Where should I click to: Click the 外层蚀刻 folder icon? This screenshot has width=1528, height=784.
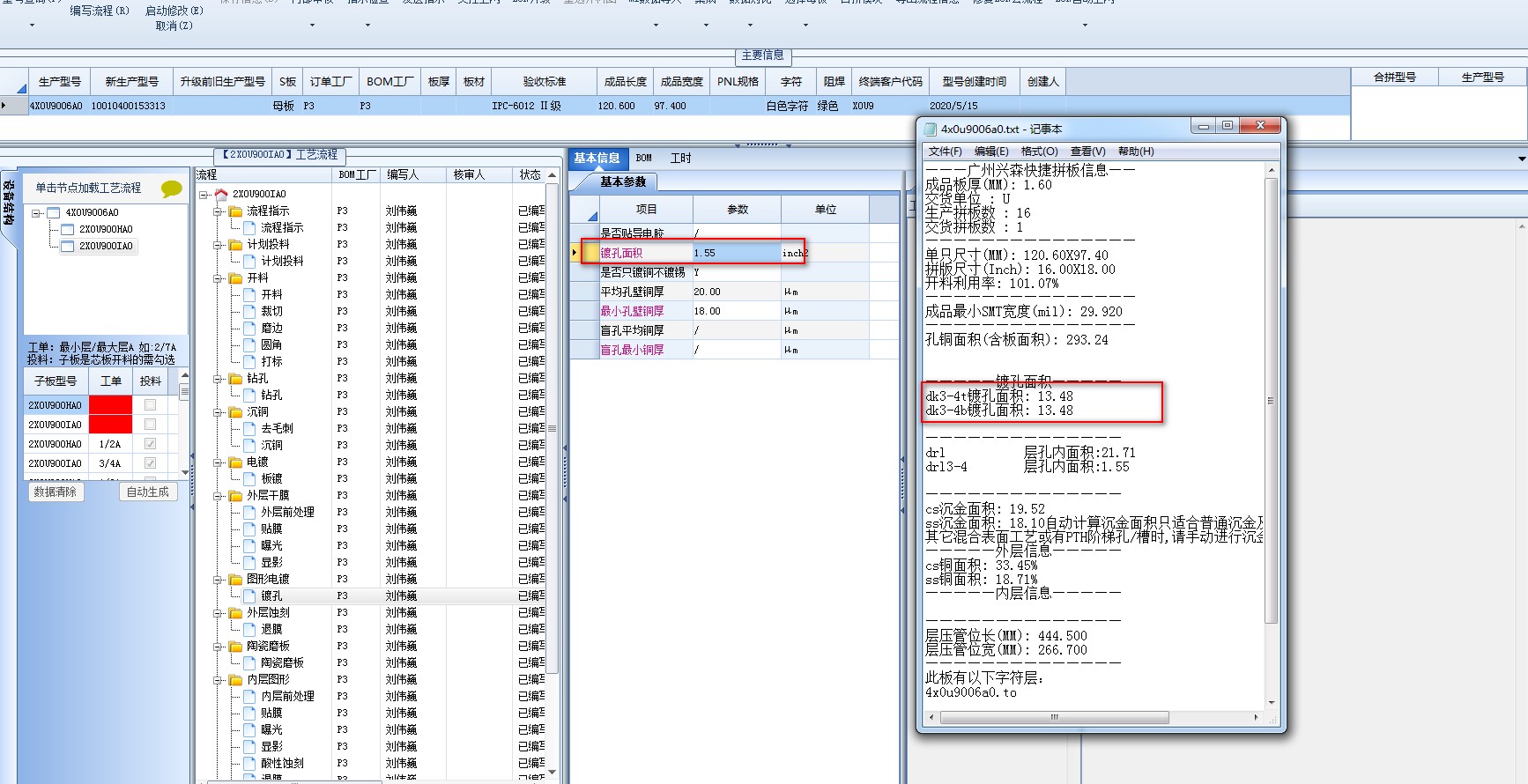(235, 612)
